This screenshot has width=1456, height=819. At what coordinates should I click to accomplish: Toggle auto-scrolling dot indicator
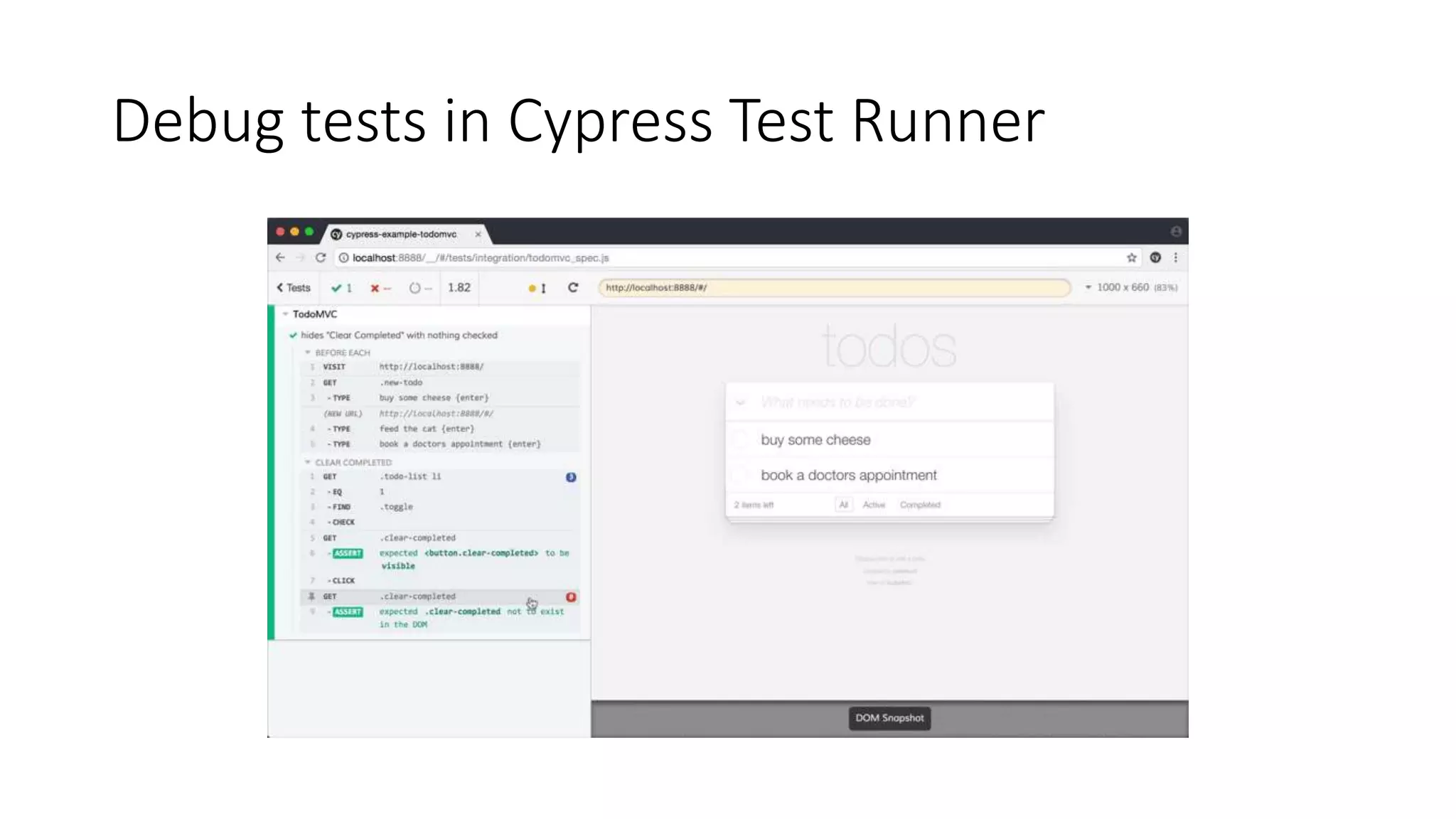[537, 288]
